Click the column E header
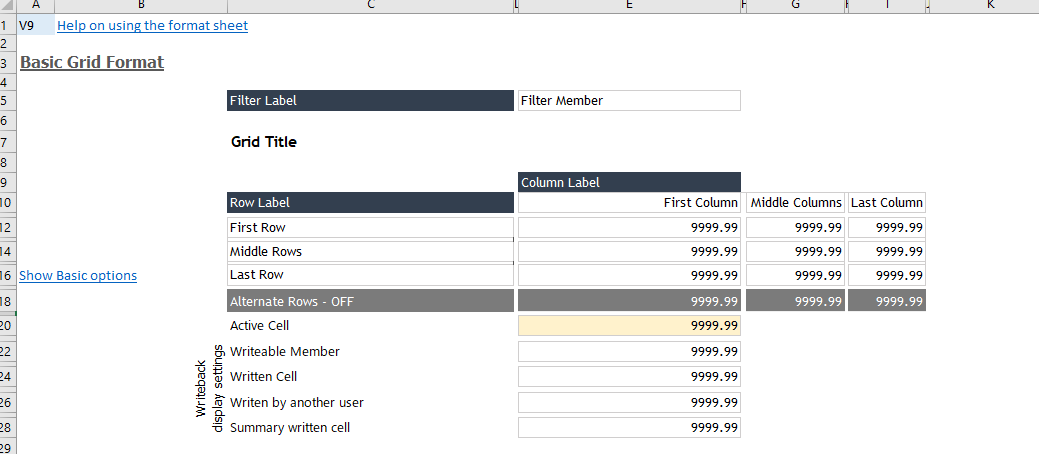The image size is (1039, 454). pos(628,6)
